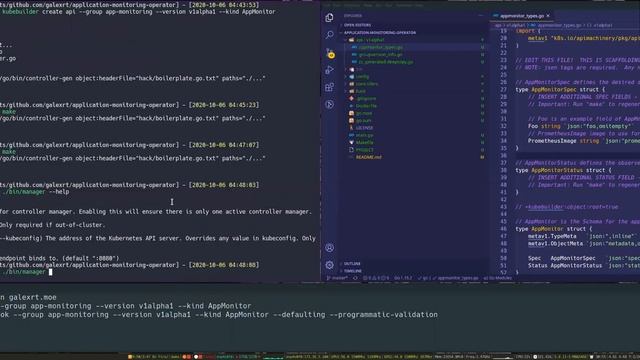Click the icon beside go.mod

(x=351, y=113)
